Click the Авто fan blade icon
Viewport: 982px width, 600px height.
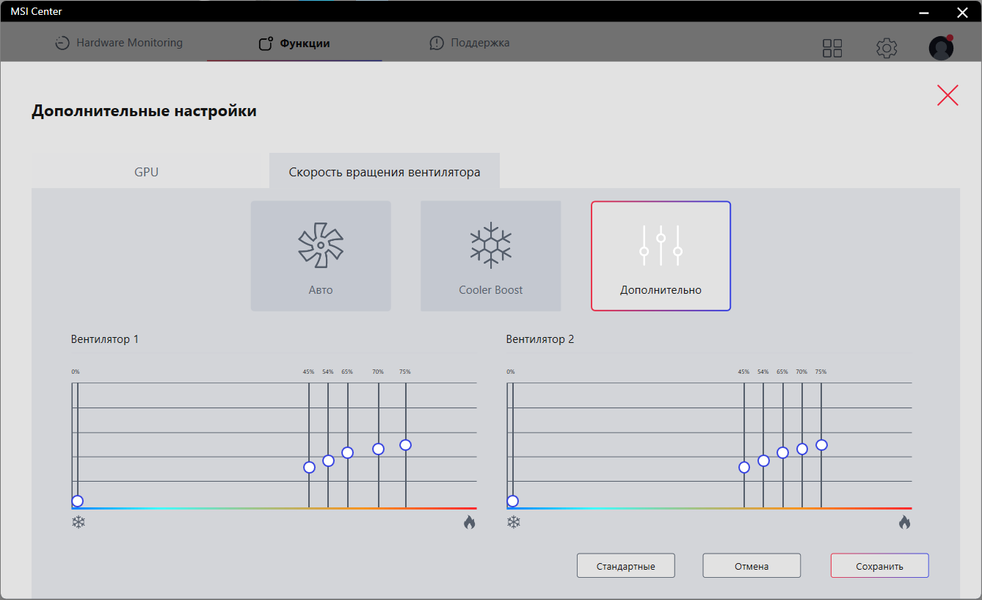click(x=321, y=245)
